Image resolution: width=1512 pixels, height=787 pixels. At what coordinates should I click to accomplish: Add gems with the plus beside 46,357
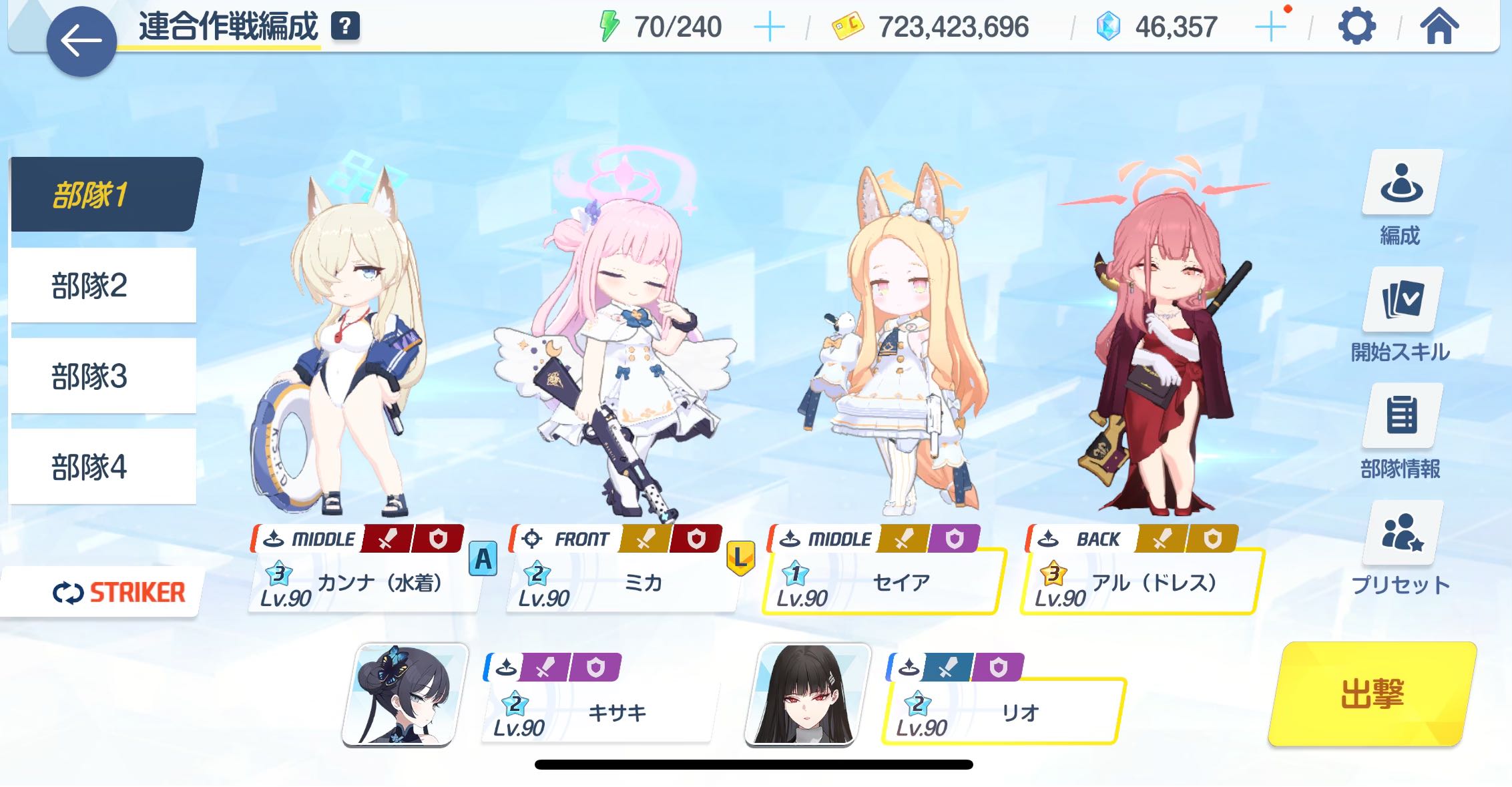pyautogui.click(x=1270, y=27)
